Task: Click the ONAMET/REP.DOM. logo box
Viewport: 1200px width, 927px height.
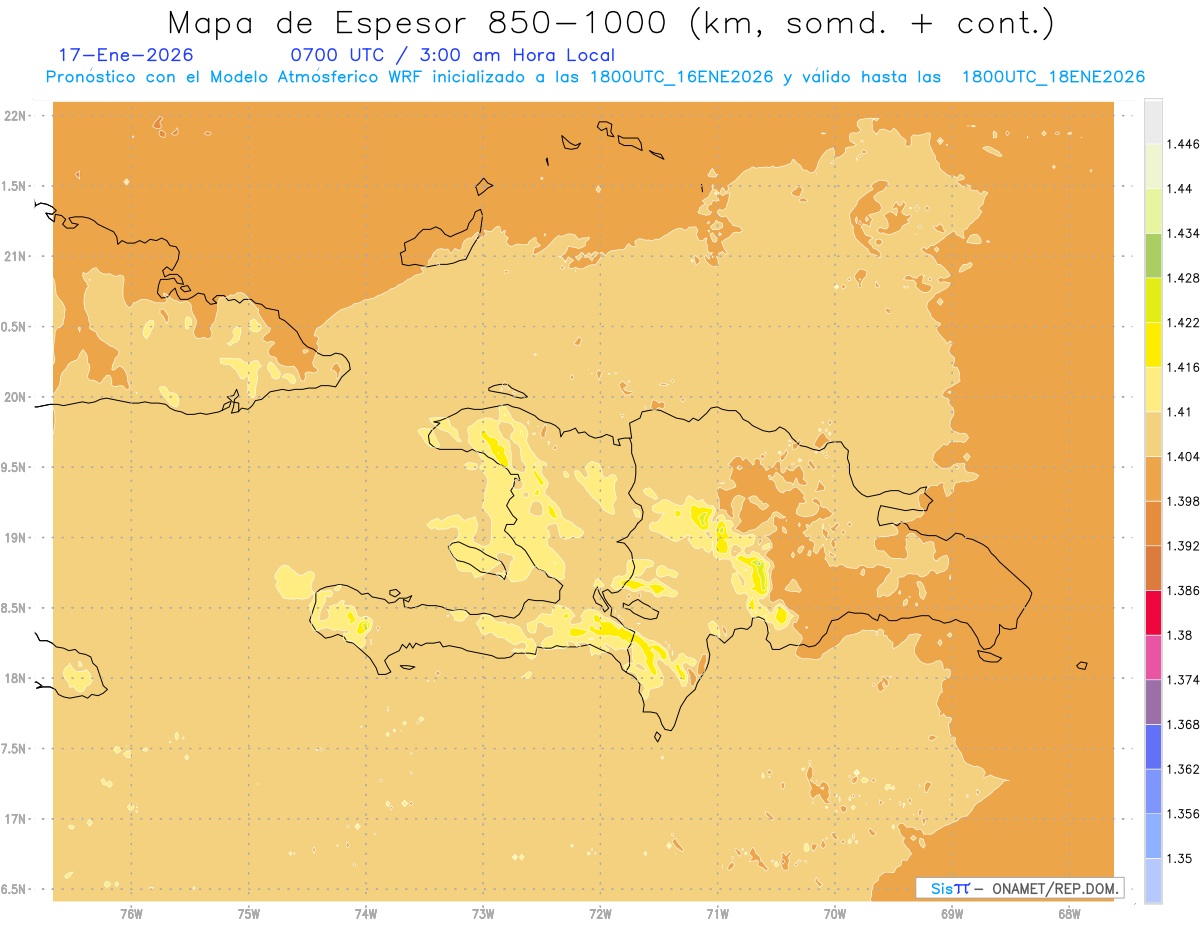Action: coord(1020,888)
